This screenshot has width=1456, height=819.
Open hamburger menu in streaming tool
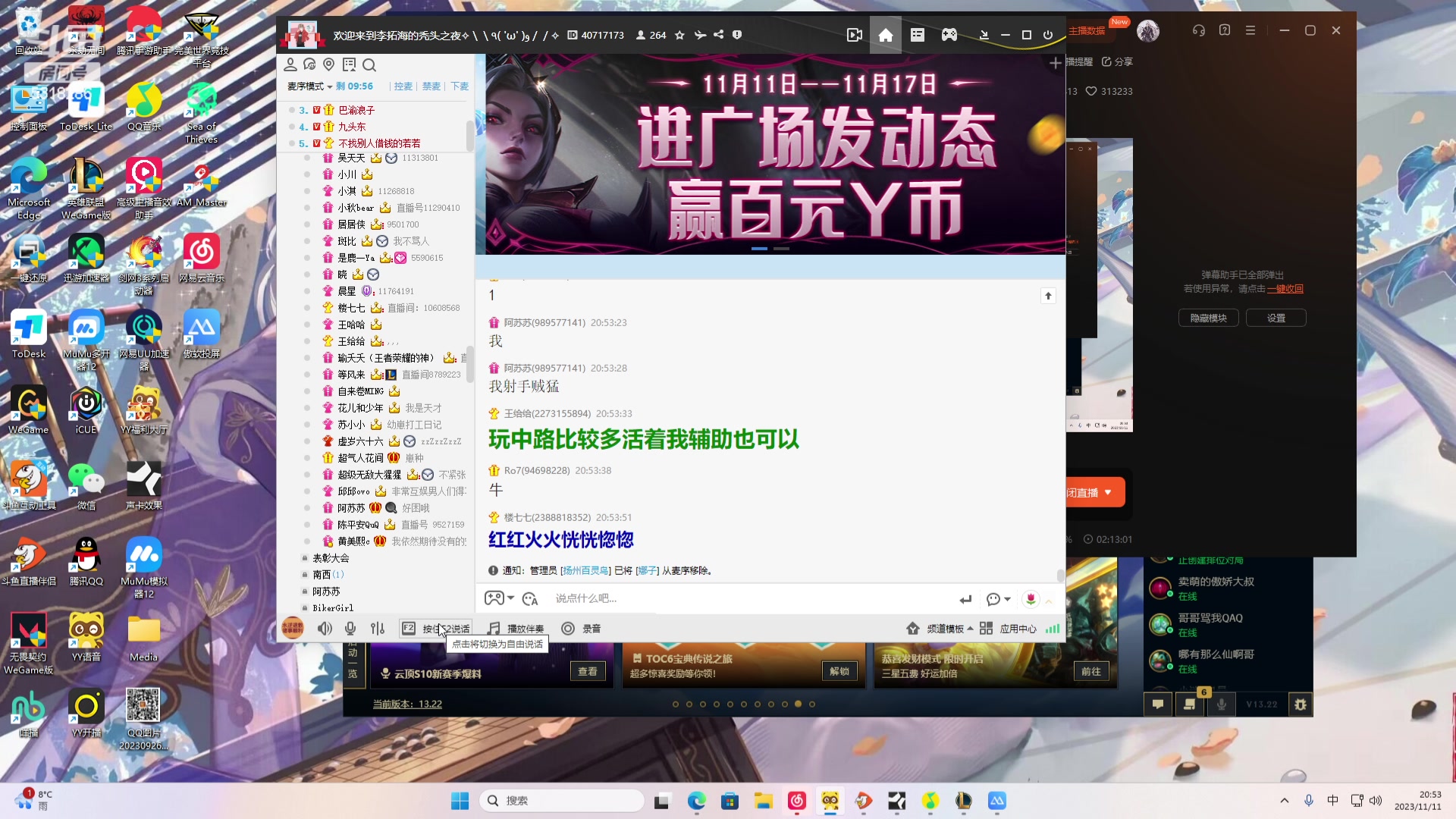pyautogui.click(x=1250, y=30)
